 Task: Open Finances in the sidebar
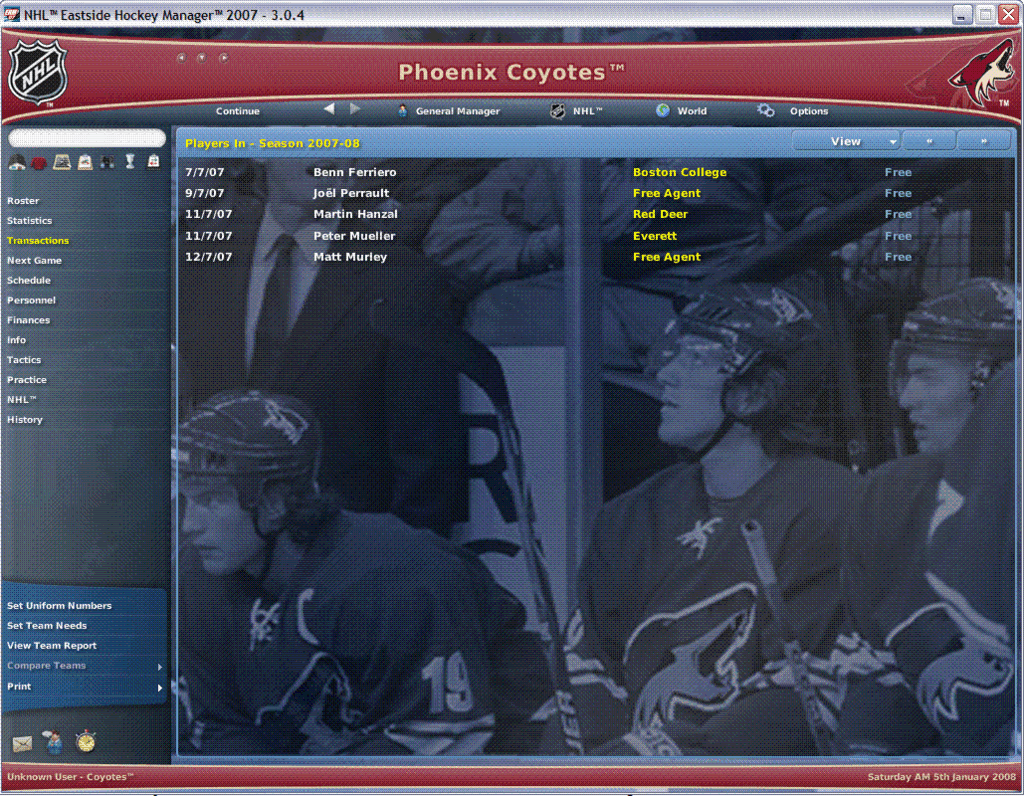pos(28,320)
